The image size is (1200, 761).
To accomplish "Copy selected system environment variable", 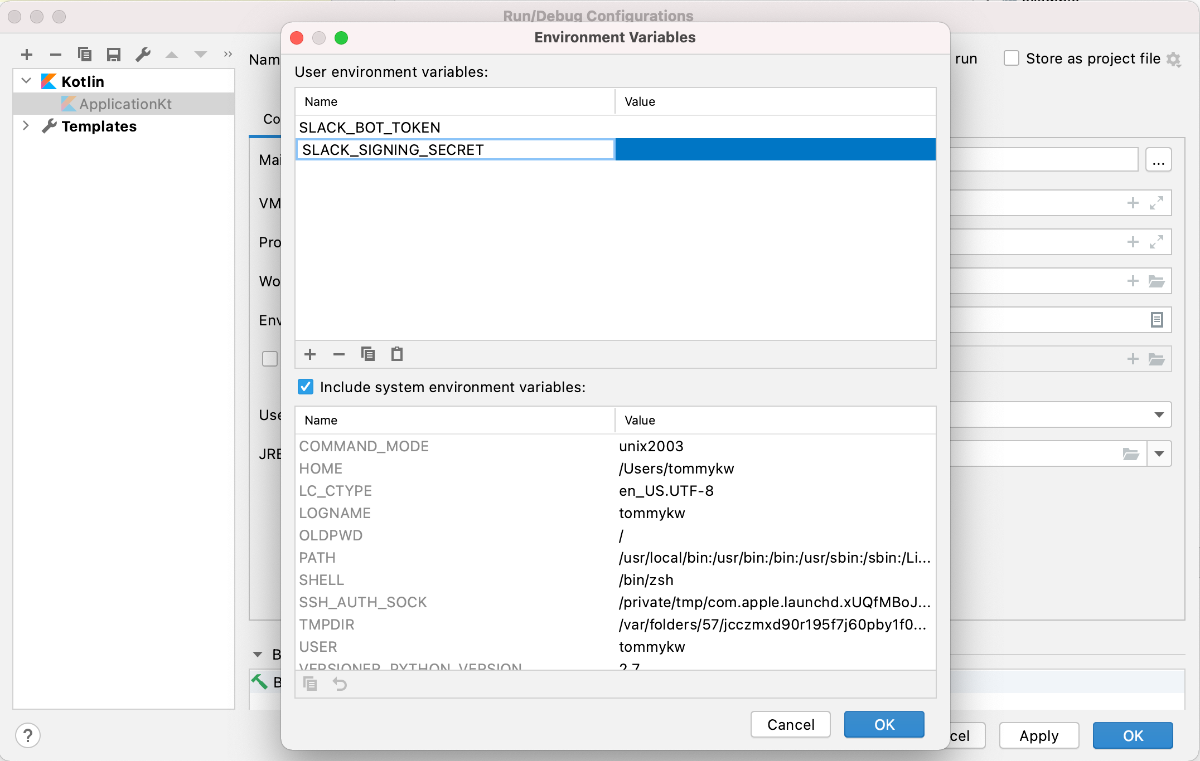I will (310, 684).
